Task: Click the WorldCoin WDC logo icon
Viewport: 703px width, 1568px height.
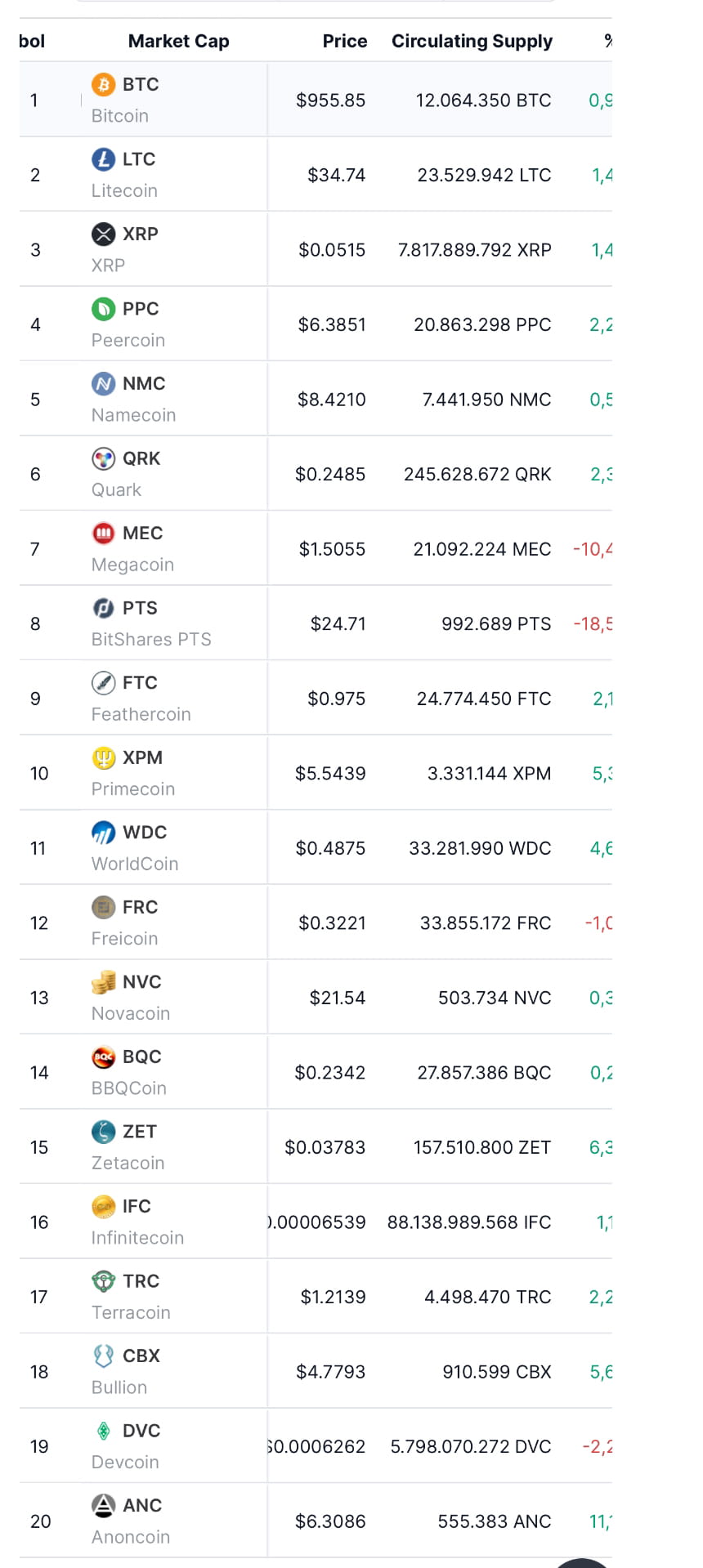Action: [x=102, y=832]
